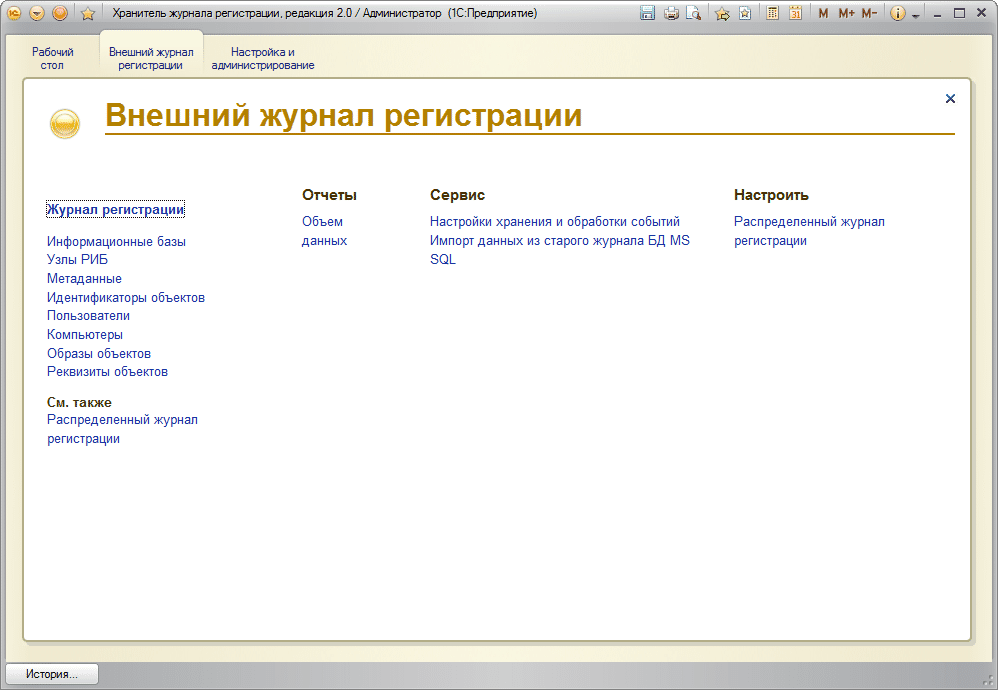Open the Calculator icon in the toolbar
The height and width of the screenshot is (690, 998).
(774, 13)
